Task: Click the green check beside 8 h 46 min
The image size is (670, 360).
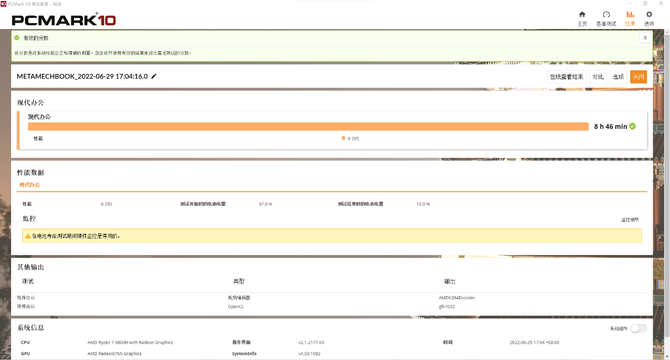Action: [x=632, y=126]
